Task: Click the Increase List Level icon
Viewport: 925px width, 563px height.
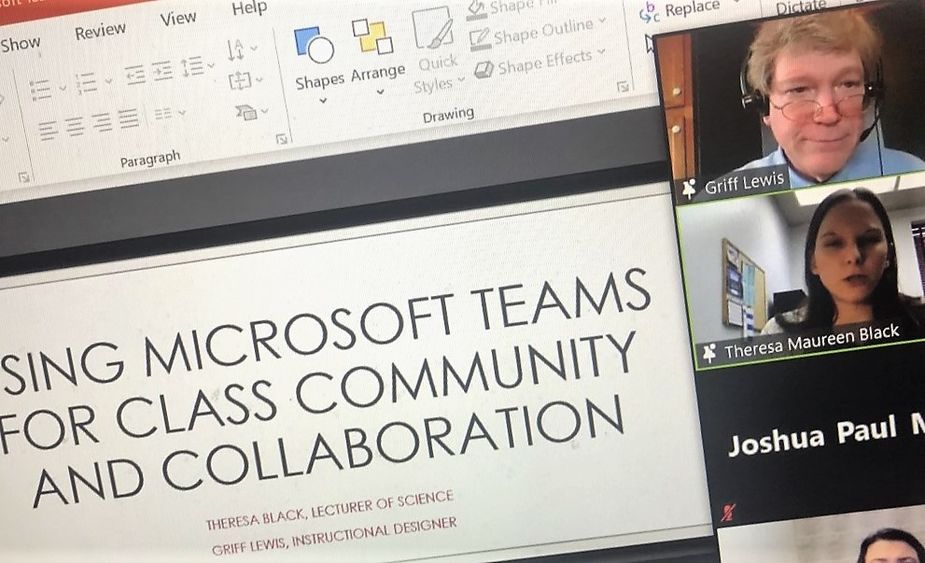Action: pos(162,70)
